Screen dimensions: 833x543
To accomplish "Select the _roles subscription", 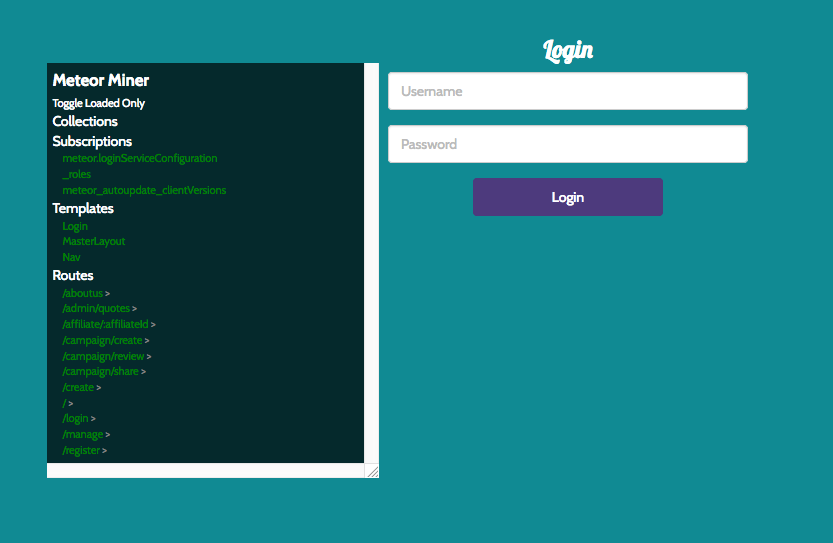I will coord(76,174).
